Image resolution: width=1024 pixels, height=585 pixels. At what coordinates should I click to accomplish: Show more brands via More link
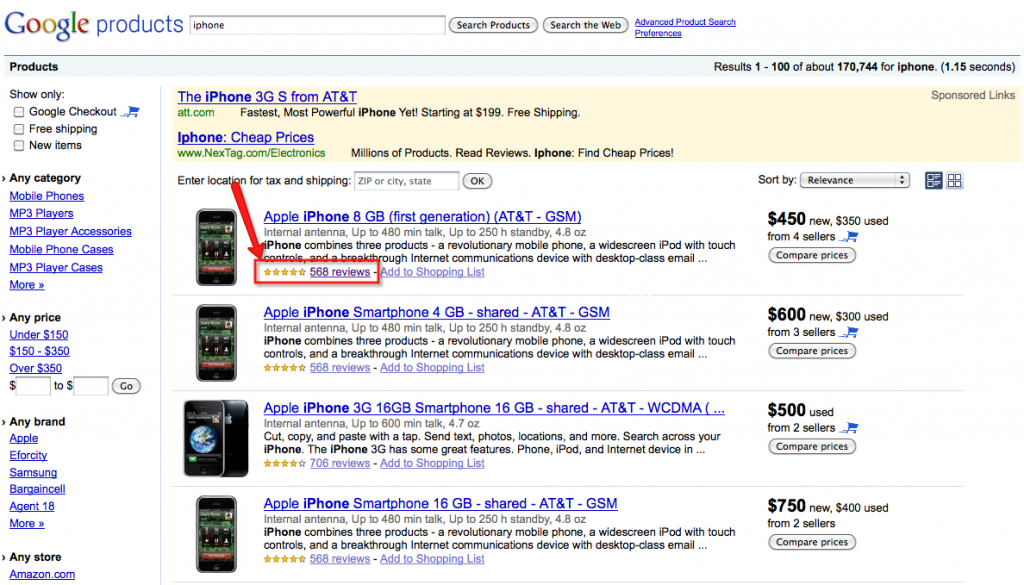click(x=27, y=524)
